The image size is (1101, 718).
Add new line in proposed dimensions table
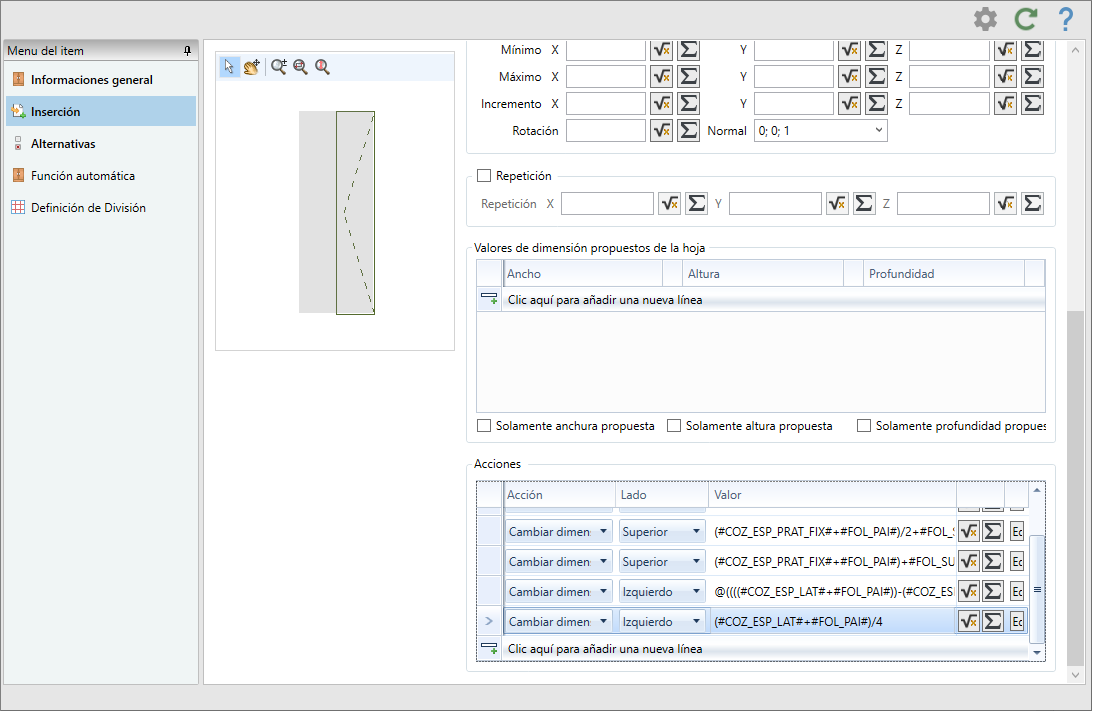[605, 300]
